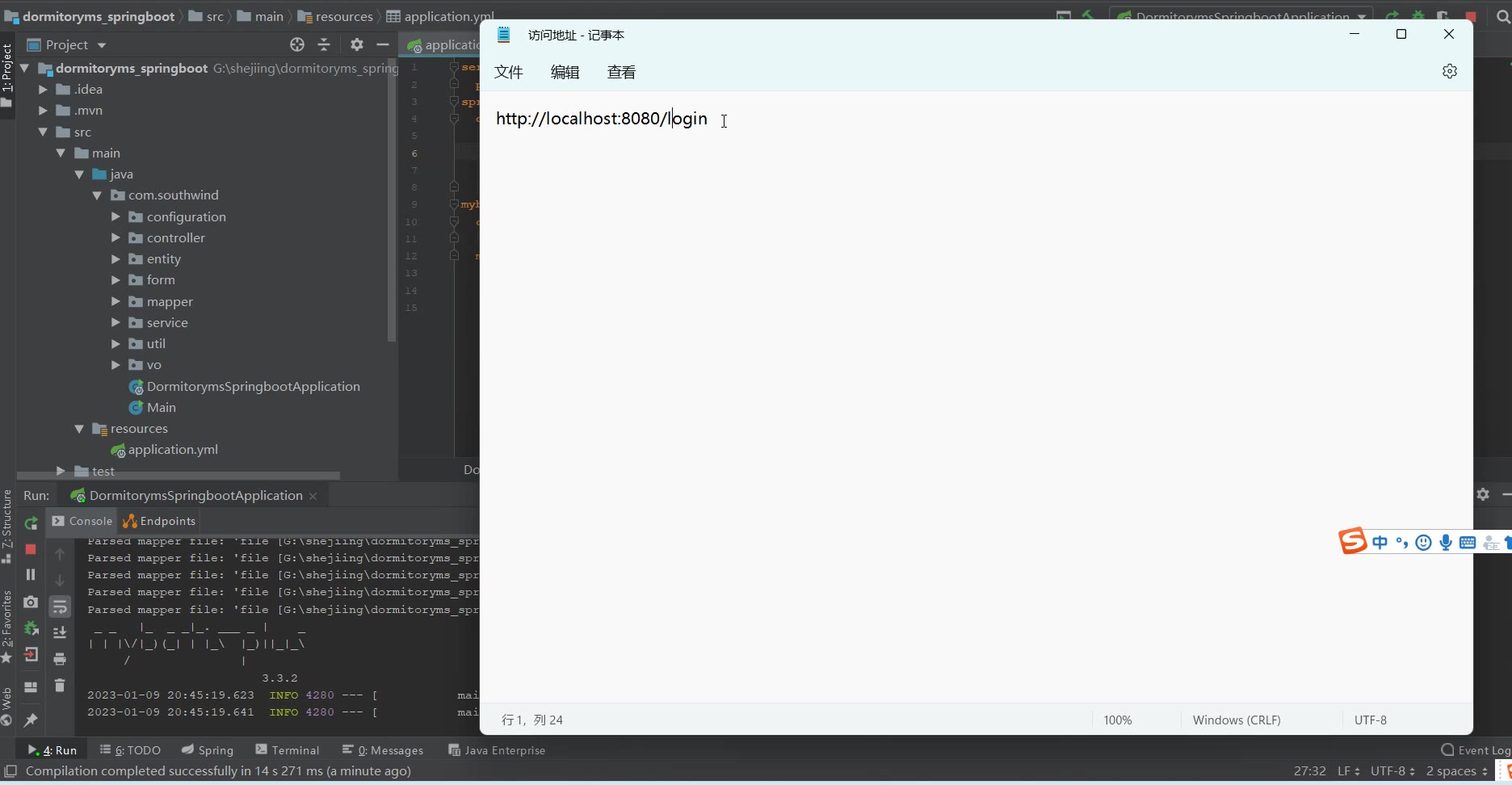1512x785 pixels.
Task: Click Windows (CRLF) line ending status
Action: click(x=1237, y=720)
